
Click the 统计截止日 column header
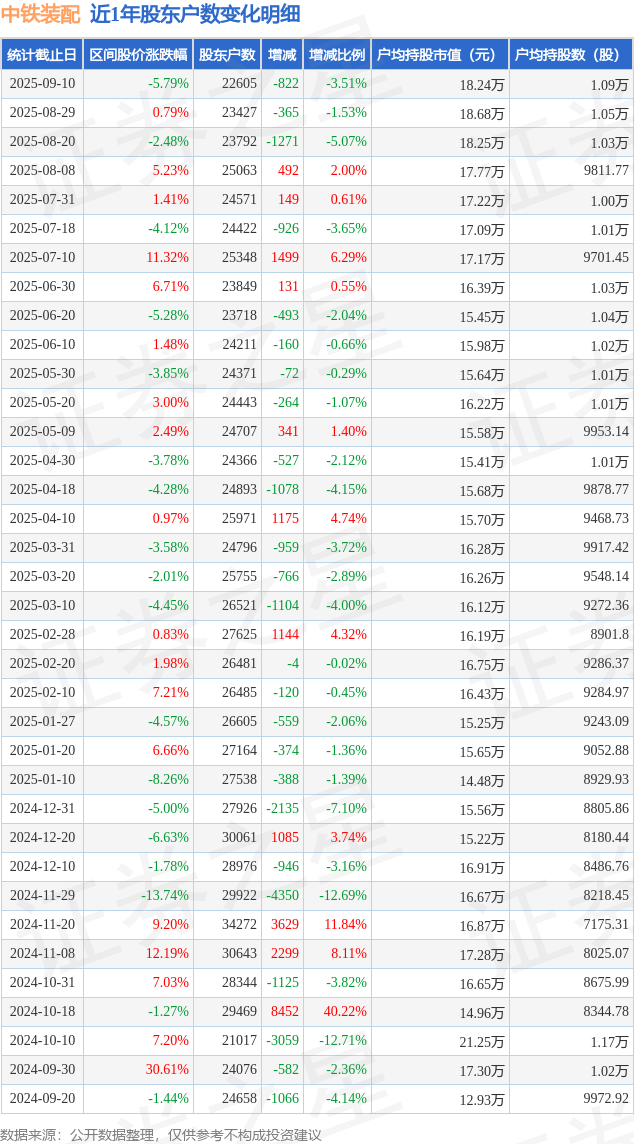pos(42,55)
